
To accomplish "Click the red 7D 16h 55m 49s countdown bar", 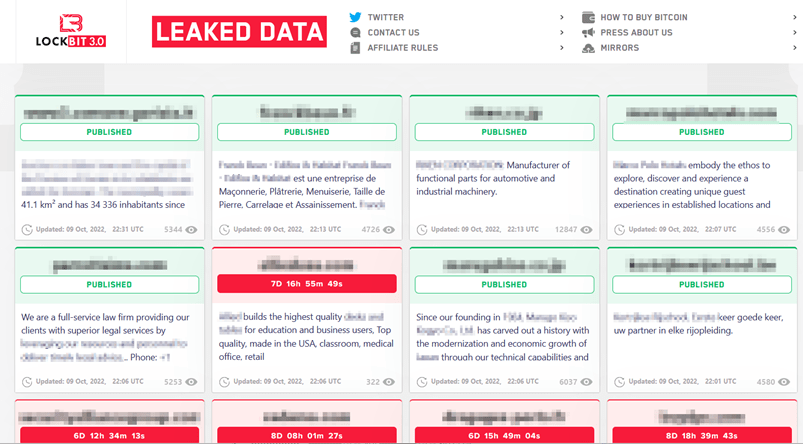I will 306,284.
